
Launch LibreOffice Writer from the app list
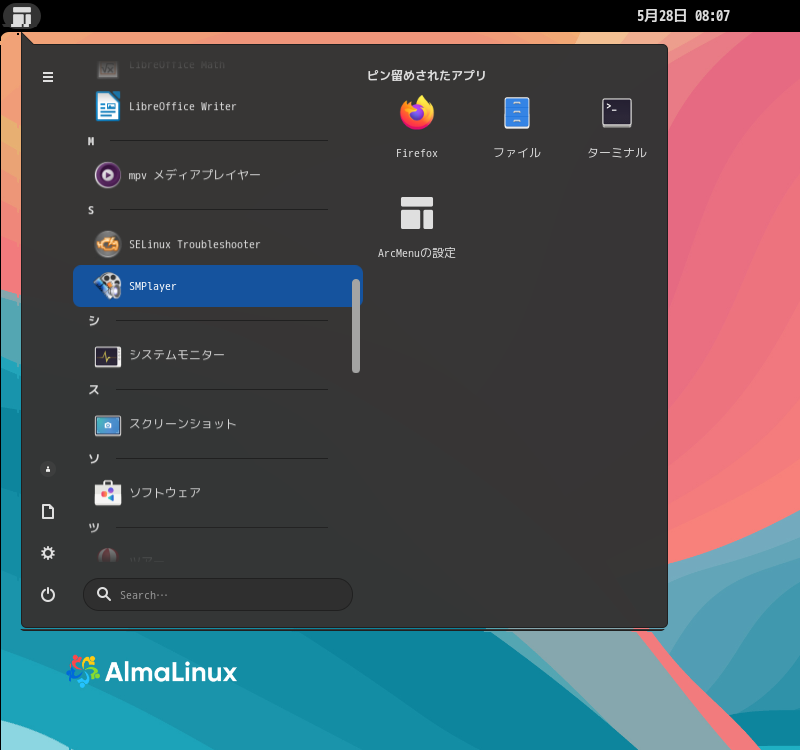218,106
